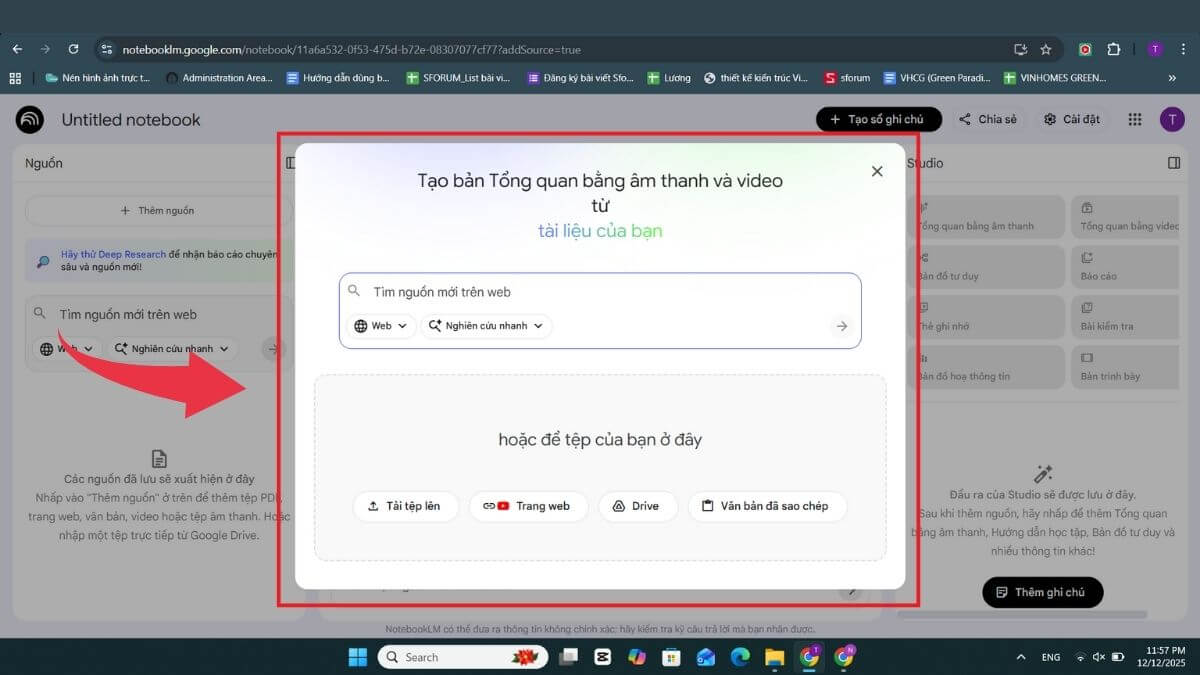The image size is (1200, 675).
Task: Collapse the Studio panel
Action: click(x=1172, y=163)
